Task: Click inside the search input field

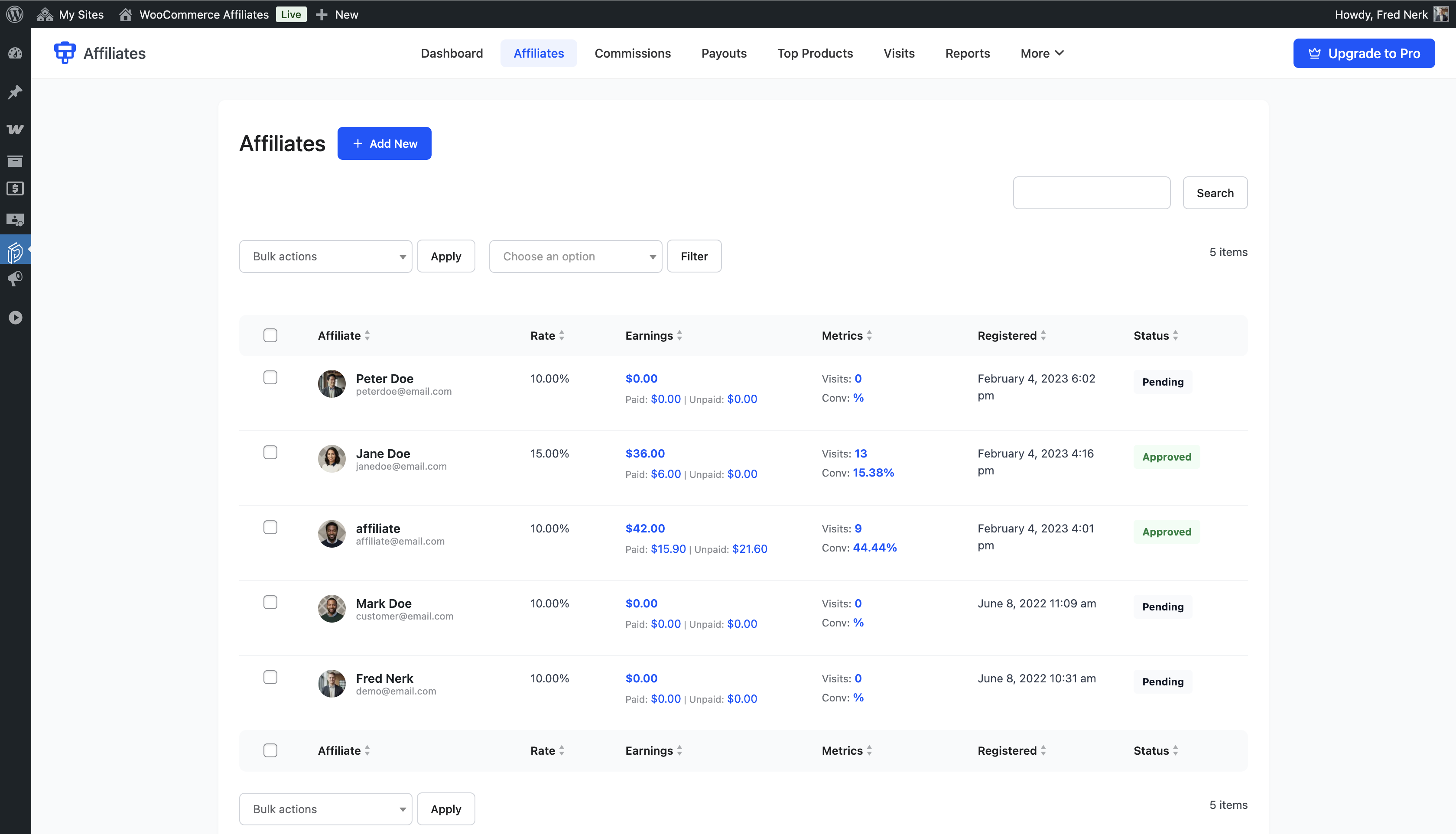Action: [x=1091, y=192]
